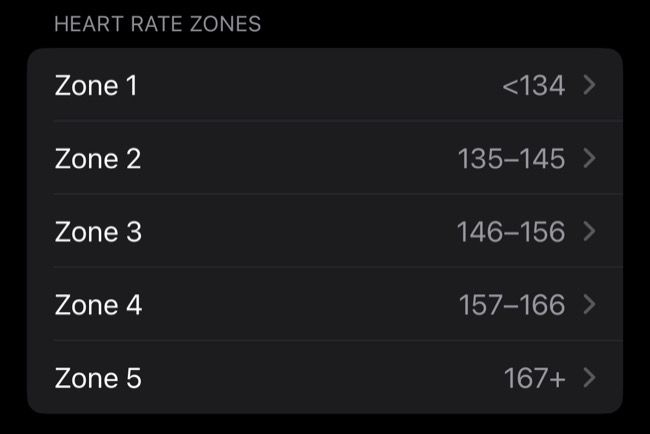Click the <134 heart rate value
Screen dimensions: 650x434
click(x=533, y=86)
